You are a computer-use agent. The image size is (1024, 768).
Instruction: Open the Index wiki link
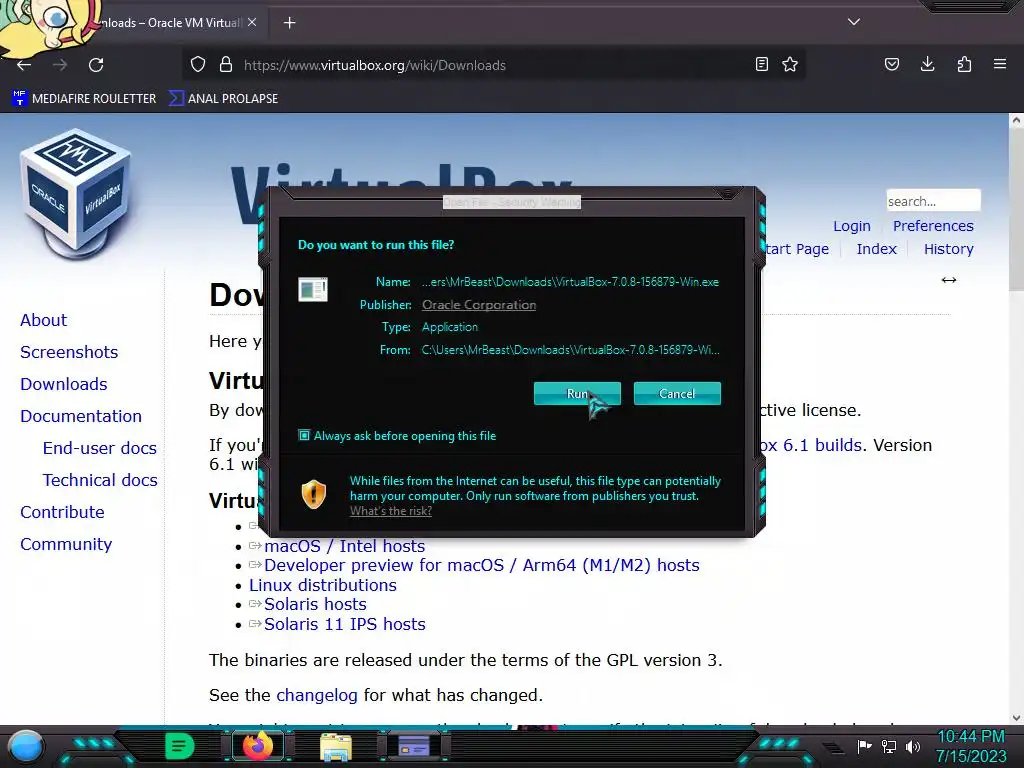point(876,249)
